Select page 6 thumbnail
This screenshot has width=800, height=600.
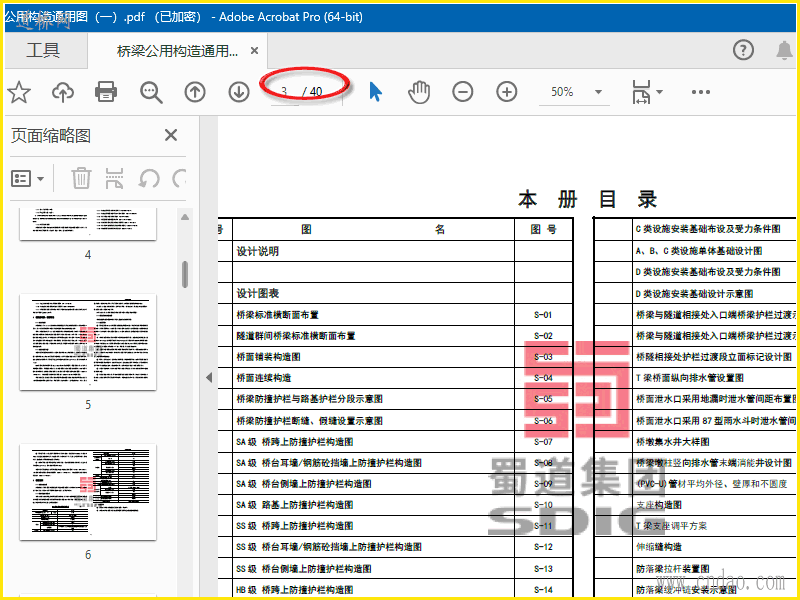pos(88,492)
